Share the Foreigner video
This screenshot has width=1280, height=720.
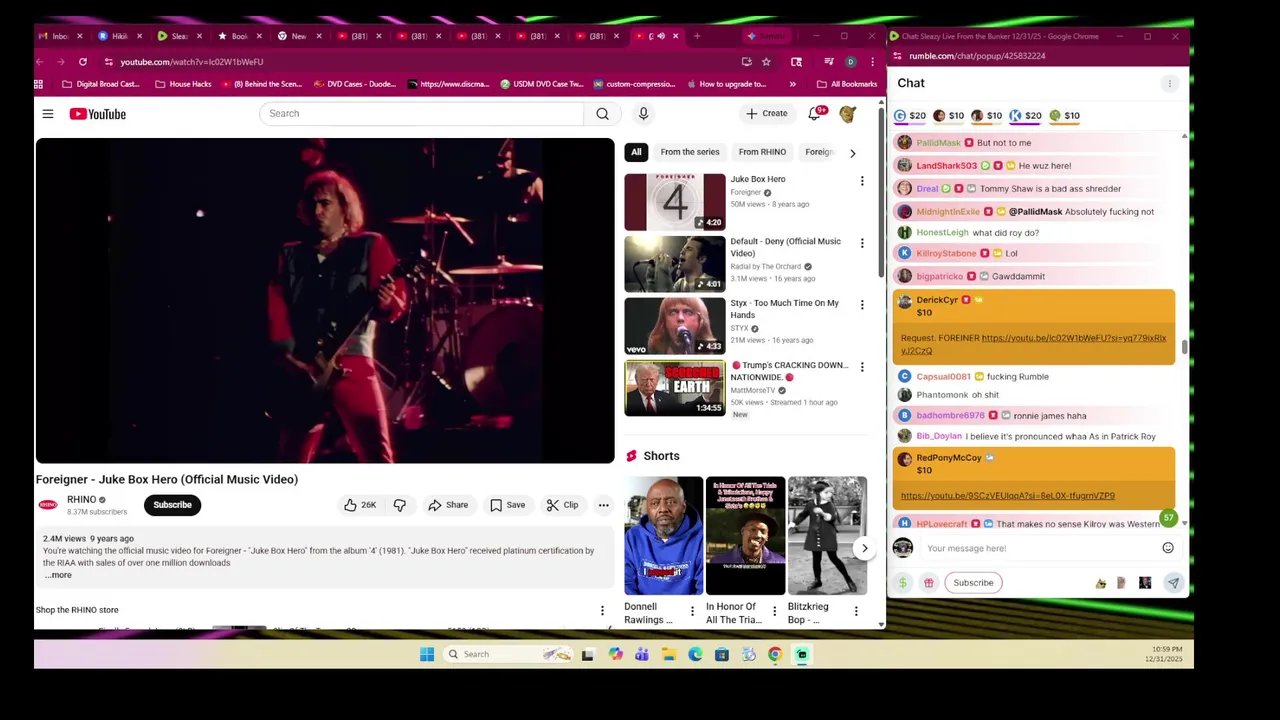pos(448,505)
